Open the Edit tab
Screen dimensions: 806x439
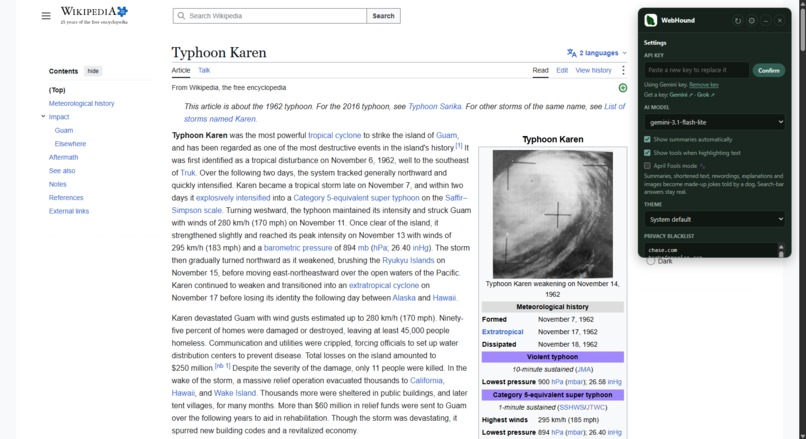[562, 70]
